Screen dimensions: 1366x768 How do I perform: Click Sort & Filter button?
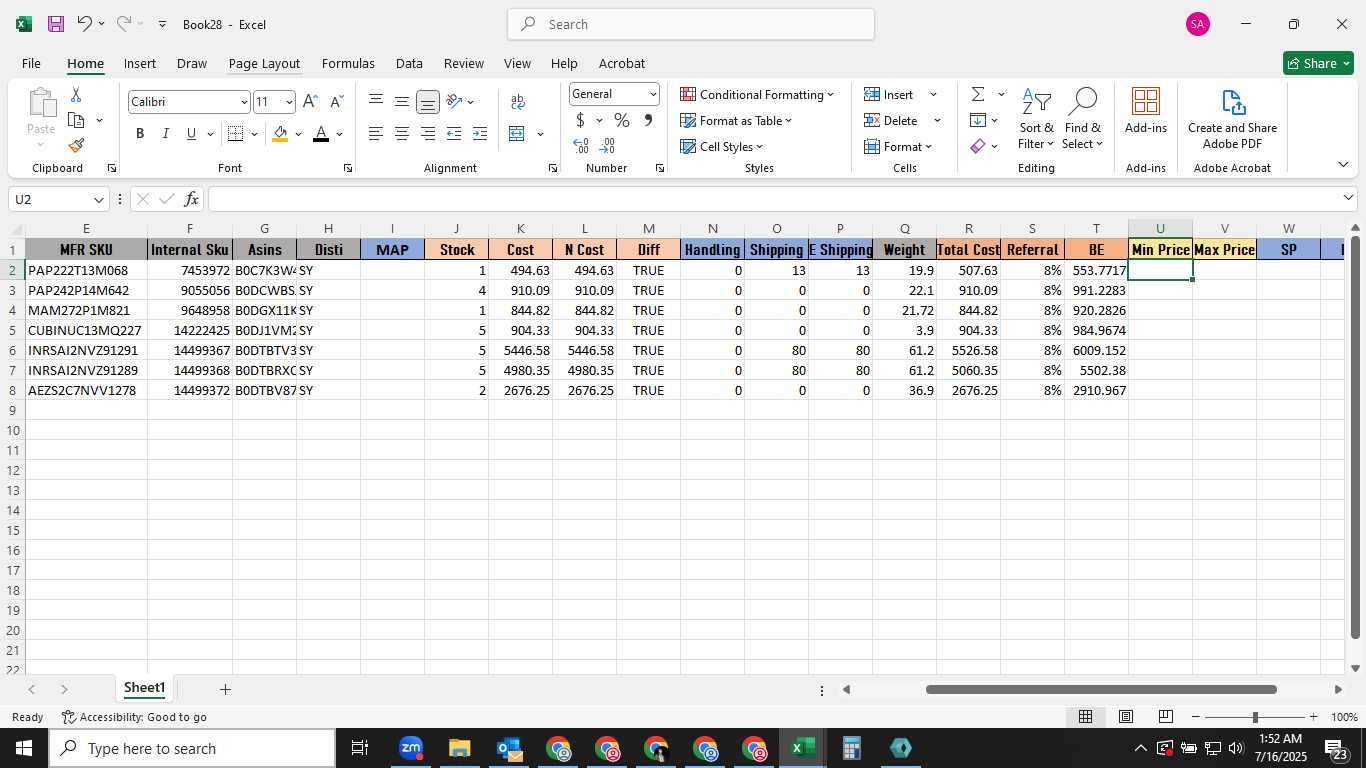click(1036, 118)
